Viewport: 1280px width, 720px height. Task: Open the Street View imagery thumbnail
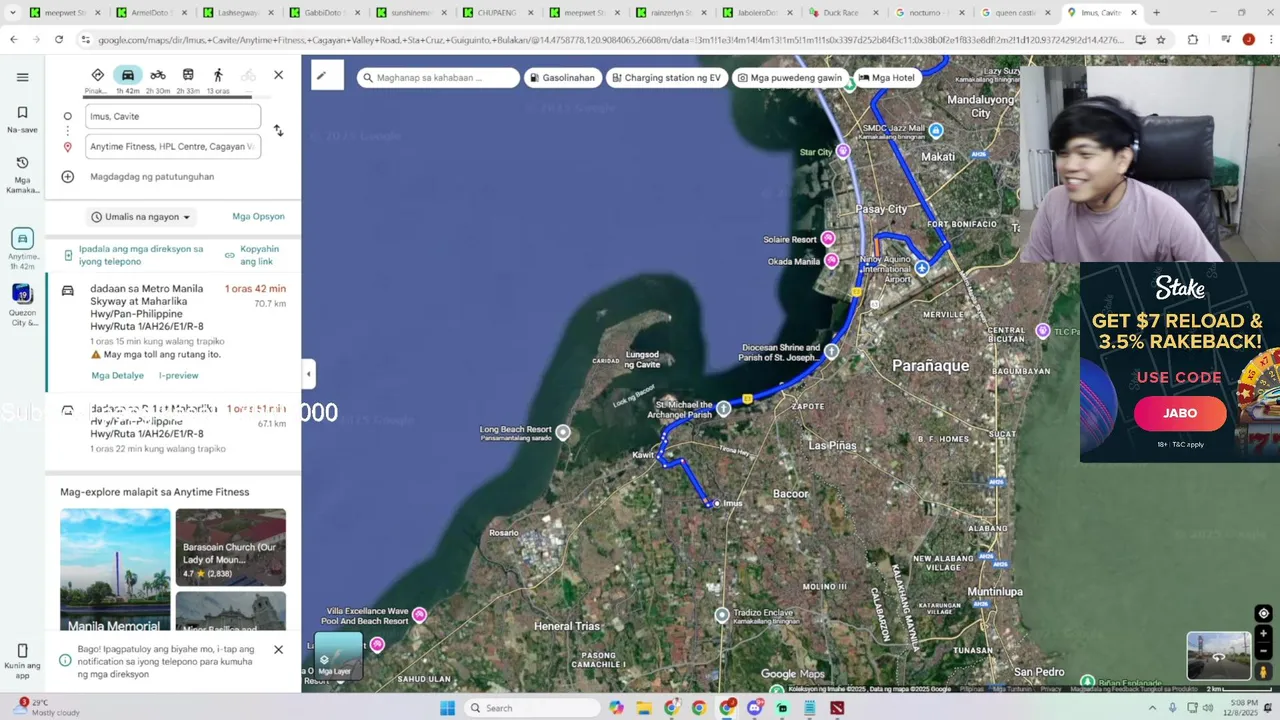pyautogui.click(x=1219, y=656)
